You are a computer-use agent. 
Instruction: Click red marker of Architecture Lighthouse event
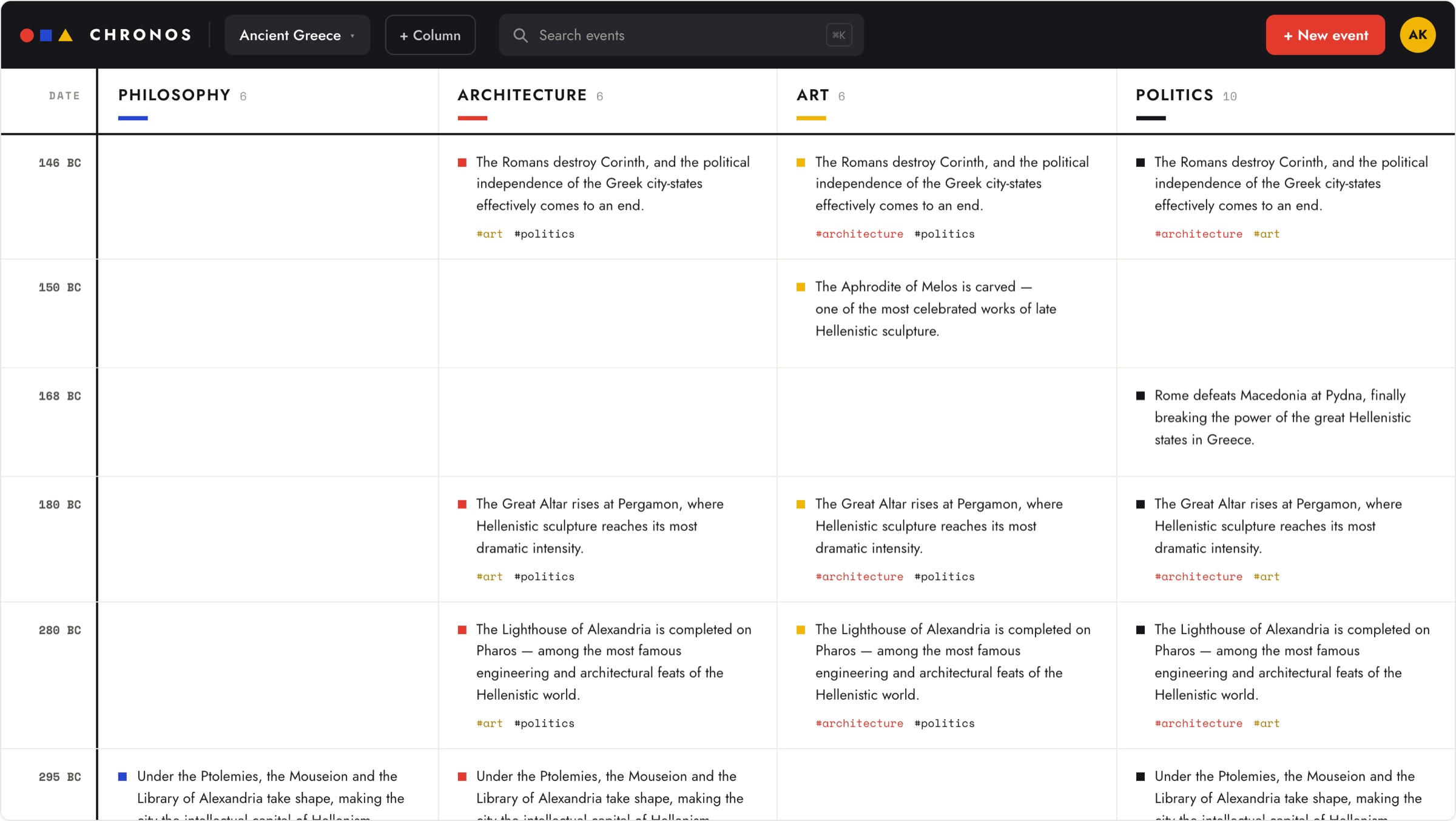point(462,630)
